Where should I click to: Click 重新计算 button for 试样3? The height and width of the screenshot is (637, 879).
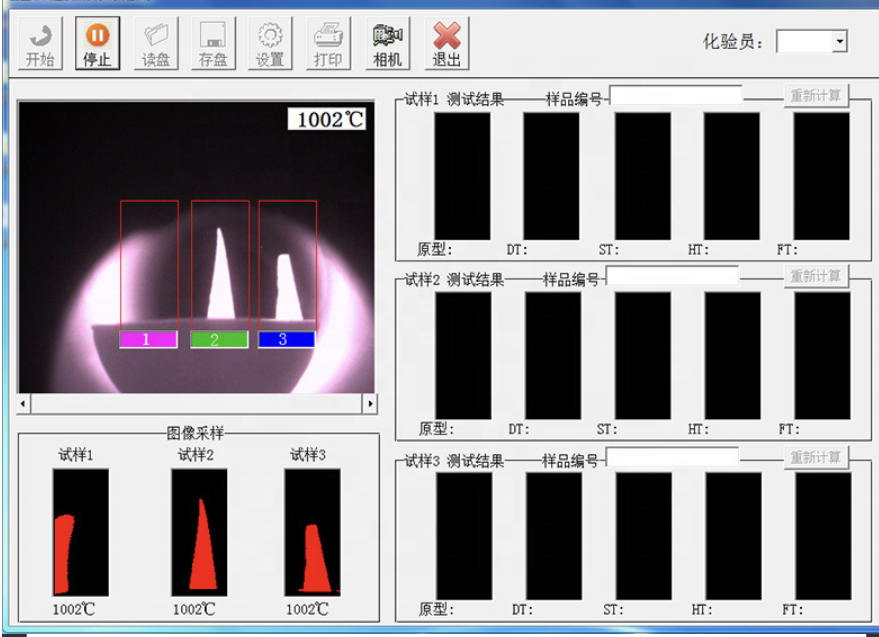tap(815, 457)
